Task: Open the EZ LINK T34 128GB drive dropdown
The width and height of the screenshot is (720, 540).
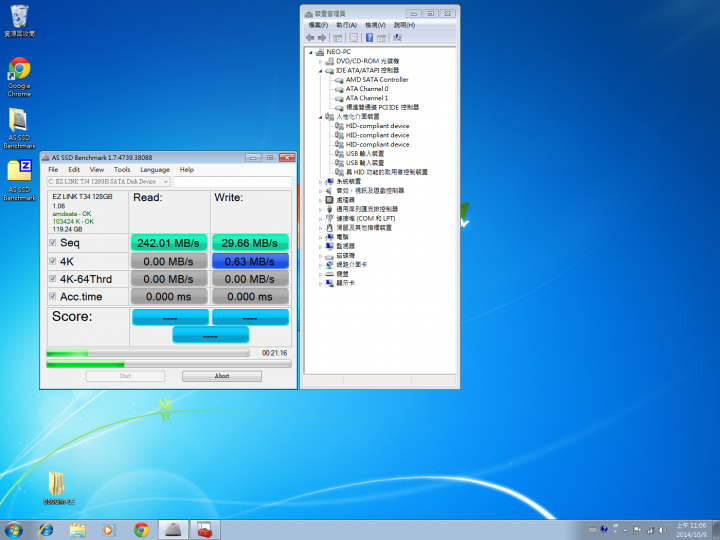Action: click(x=109, y=182)
